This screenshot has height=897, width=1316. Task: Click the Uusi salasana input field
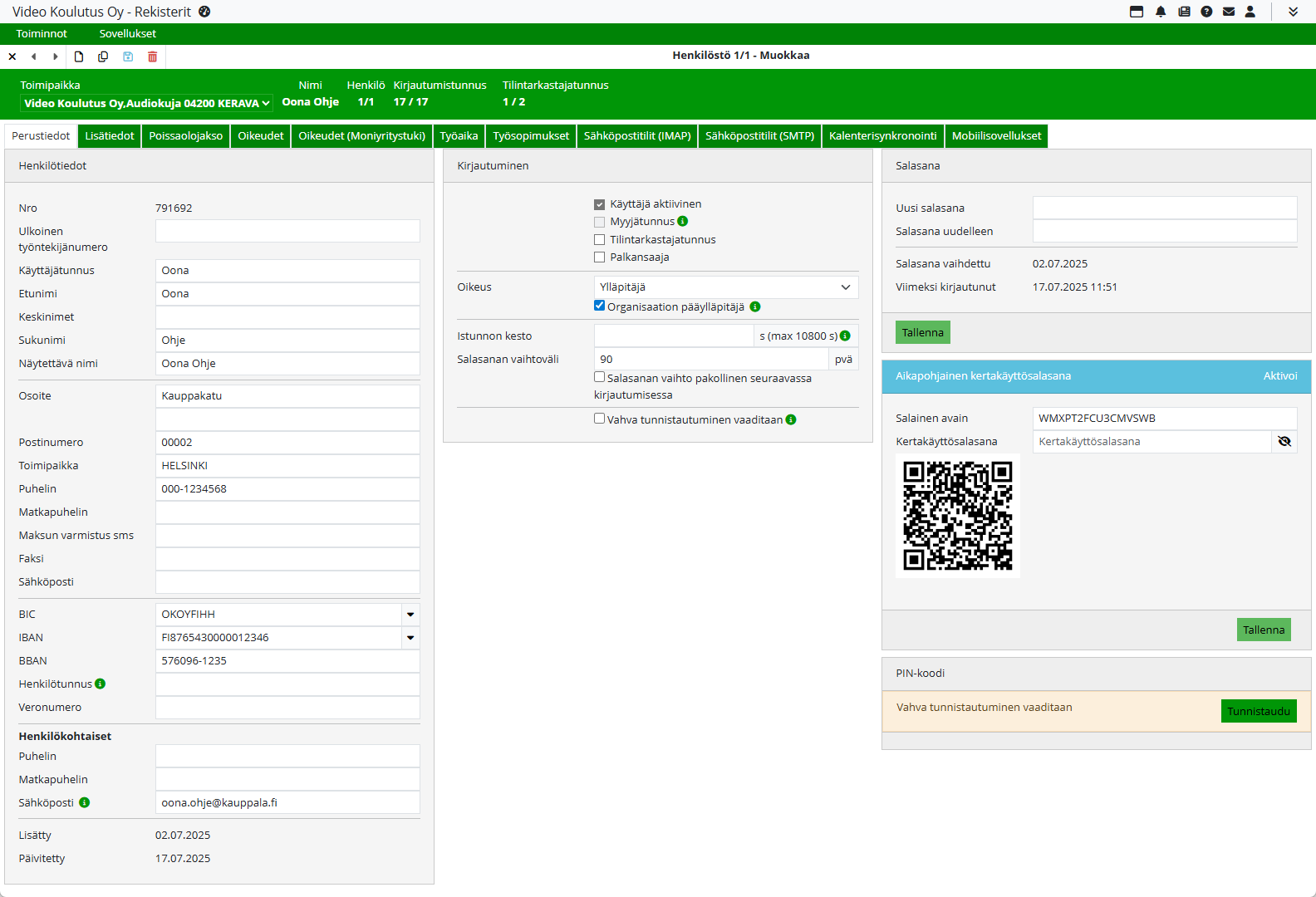click(1164, 208)
